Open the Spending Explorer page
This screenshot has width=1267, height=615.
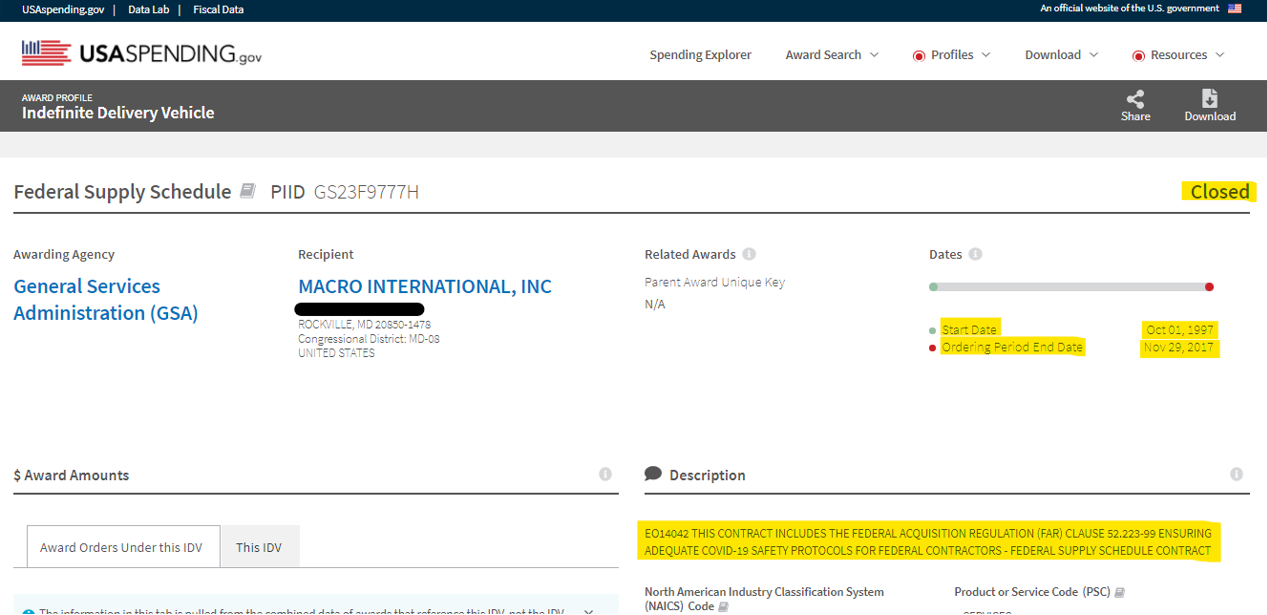(700, 55)
